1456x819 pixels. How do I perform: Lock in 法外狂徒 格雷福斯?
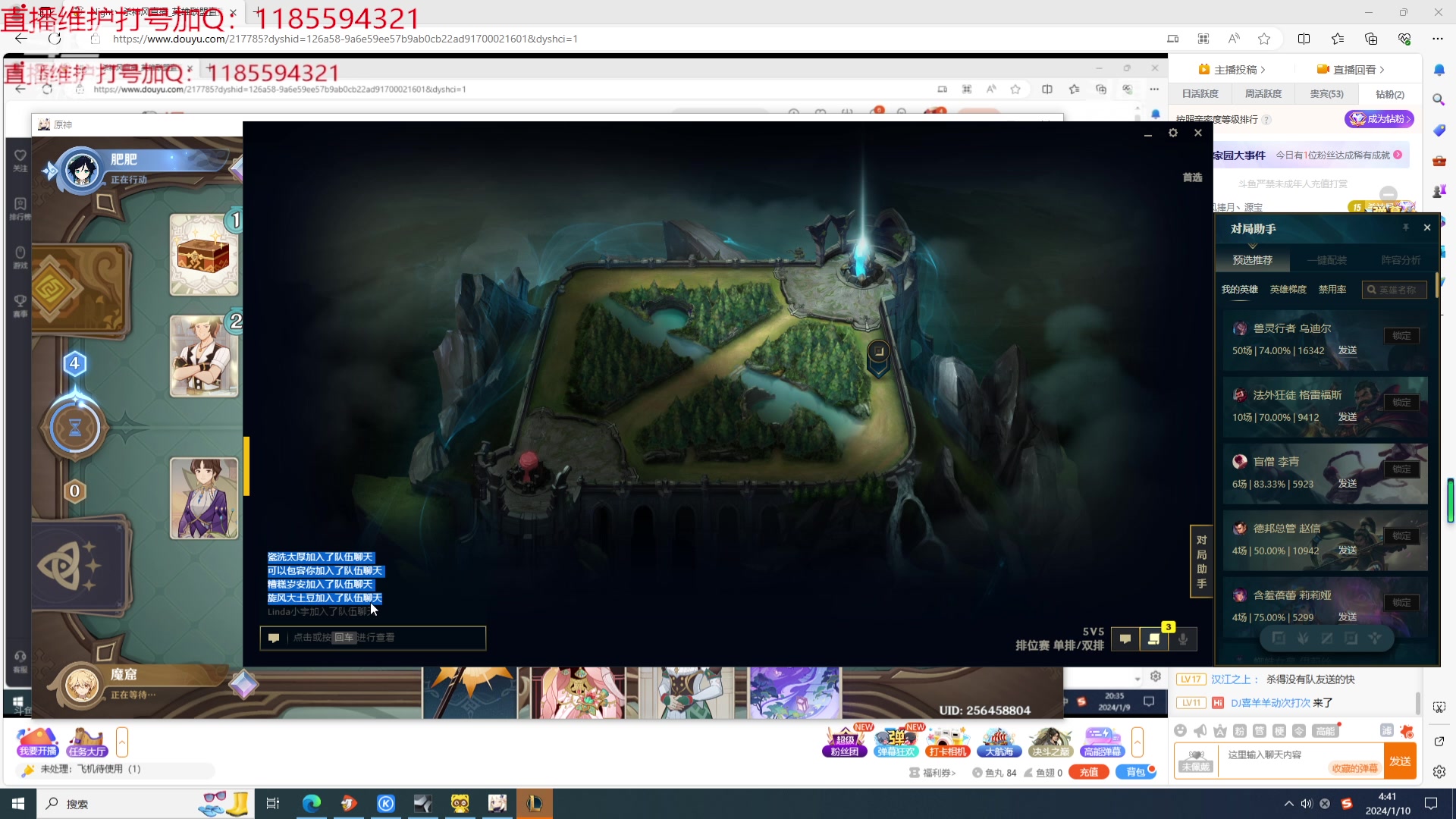coord(1401,403)
